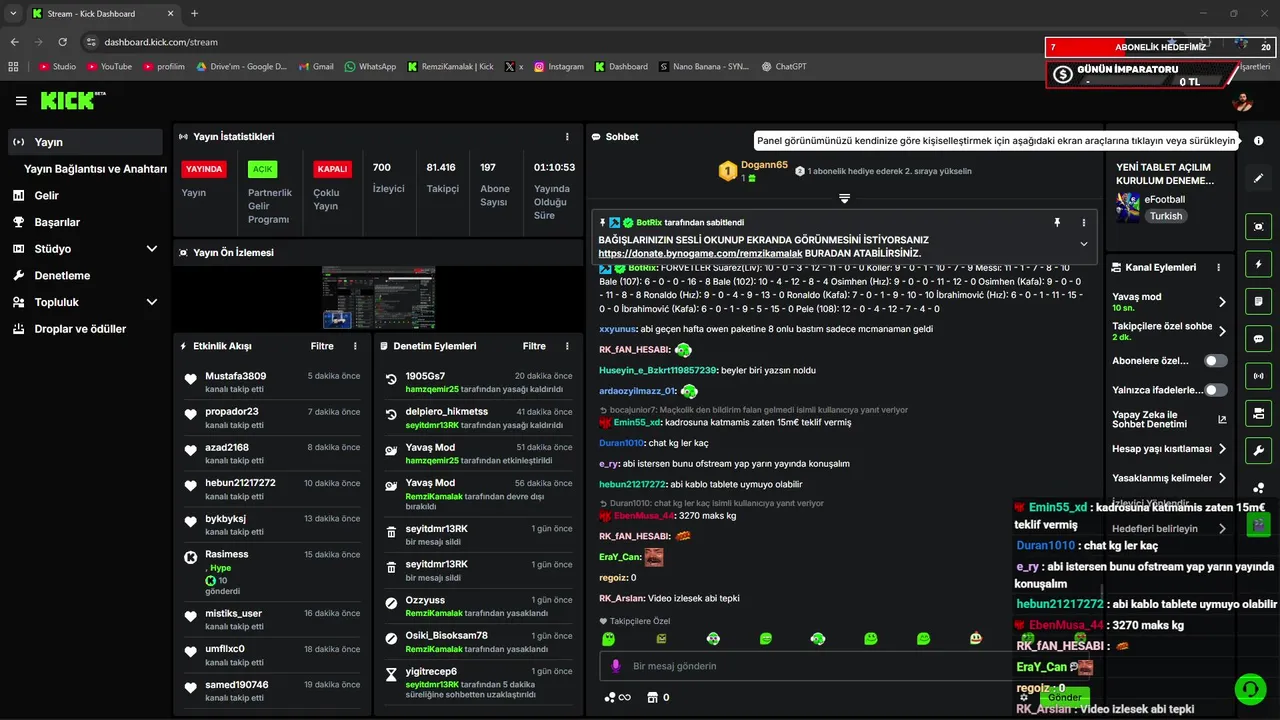Image resolution: width=1280 pixels, height=720 pixels.
Task: Open the donate.bynogame.com link in pinned message
Action: (x=702, y=254)
